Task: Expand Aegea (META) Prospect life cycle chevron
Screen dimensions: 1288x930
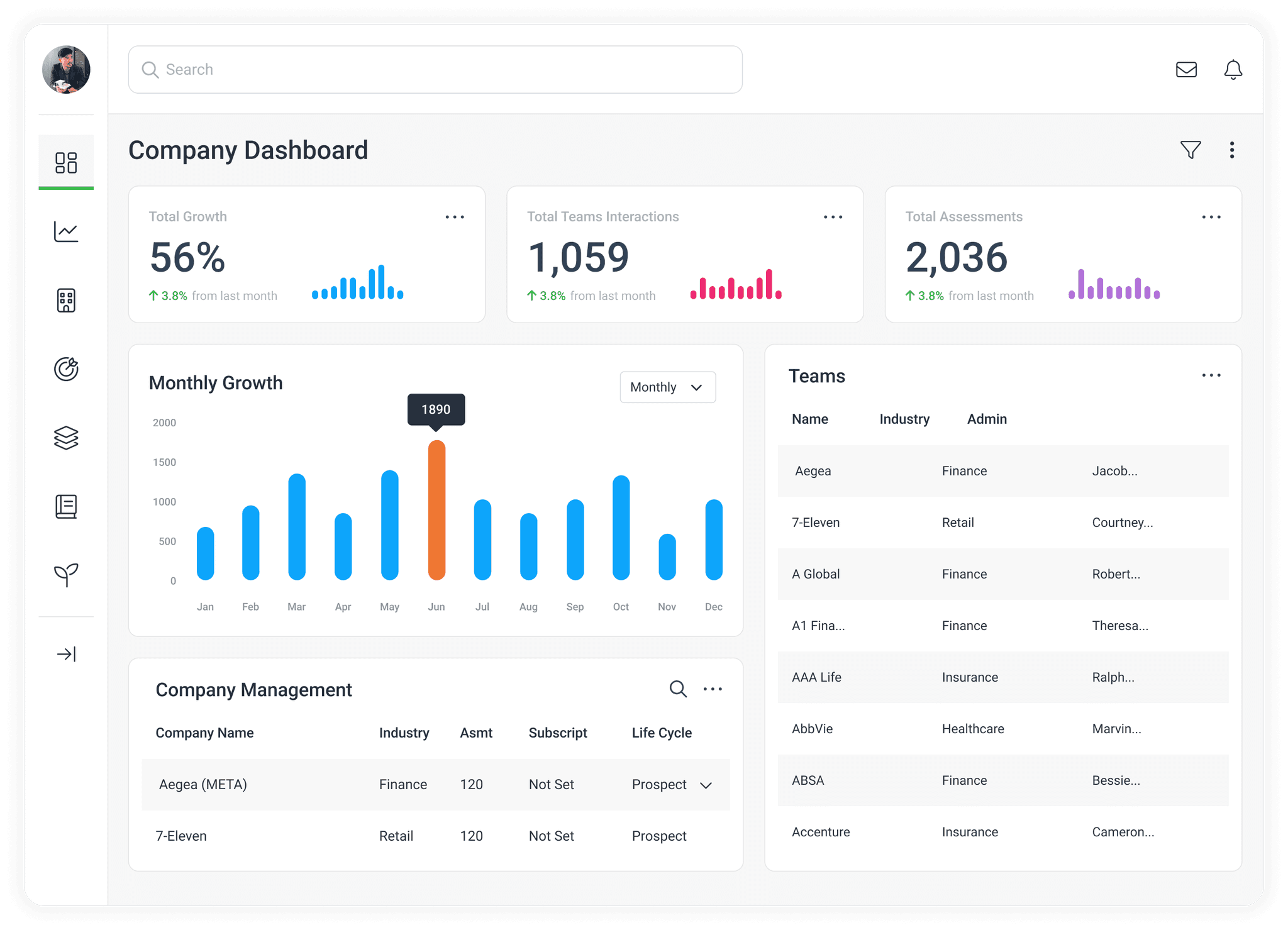Action: click(706, 785)
